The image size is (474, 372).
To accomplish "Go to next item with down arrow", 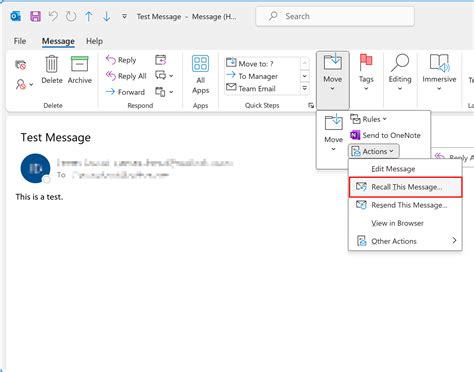I will coord(107,16).
